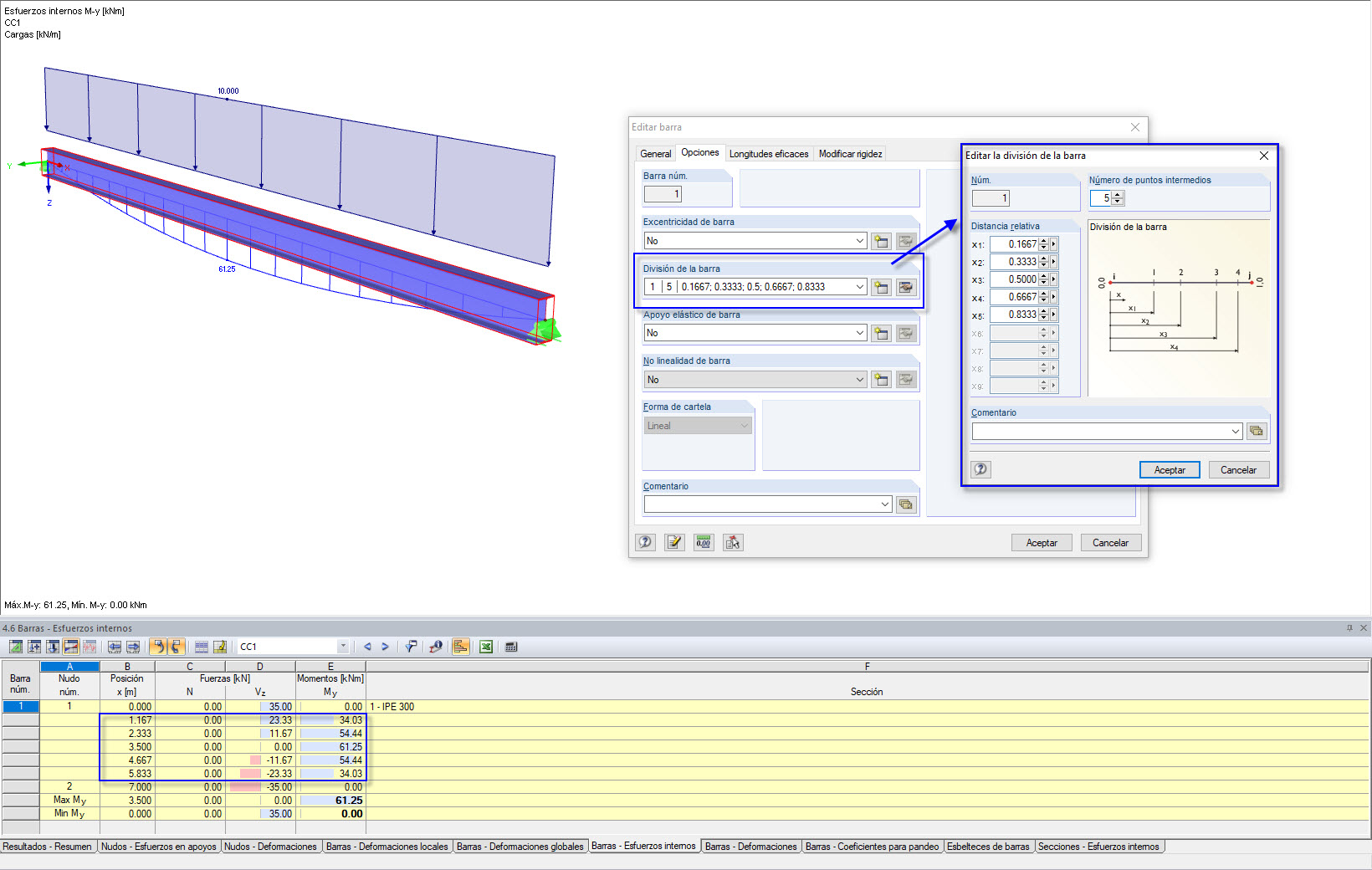Viewport: 1372px width, 870px height.
Task: Open Comentario dropdown in división dialog
Action: [x=1236, y=432]
